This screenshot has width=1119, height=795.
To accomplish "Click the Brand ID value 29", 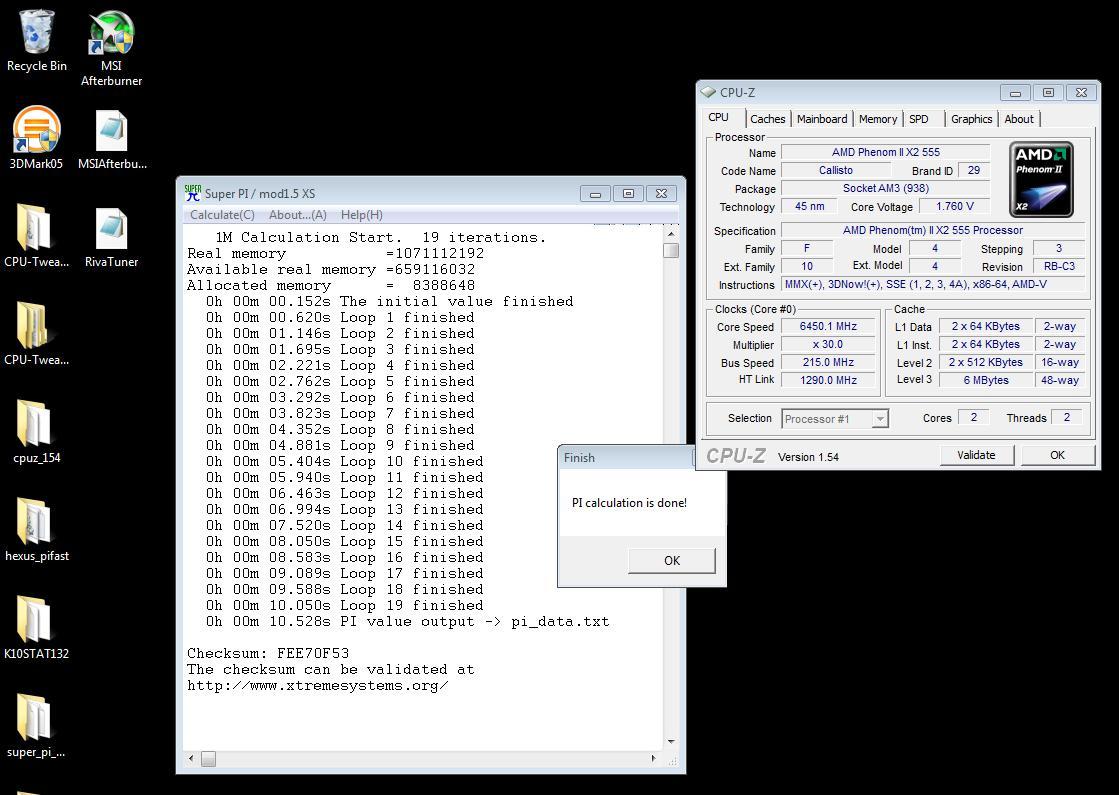I will tap(973, 171).
